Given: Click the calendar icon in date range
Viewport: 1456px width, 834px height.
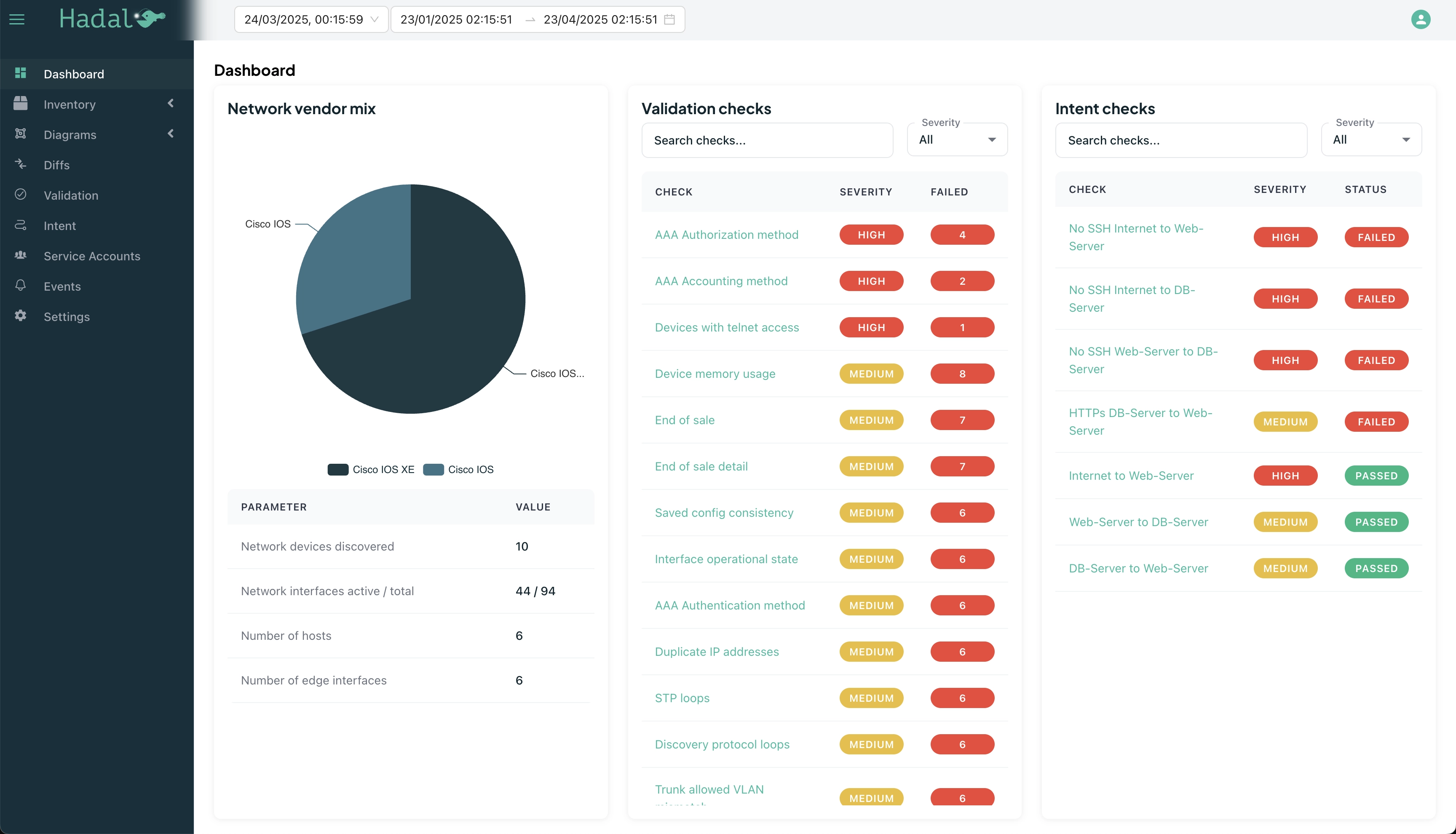Looking at the screenshot, I should 669,19.
